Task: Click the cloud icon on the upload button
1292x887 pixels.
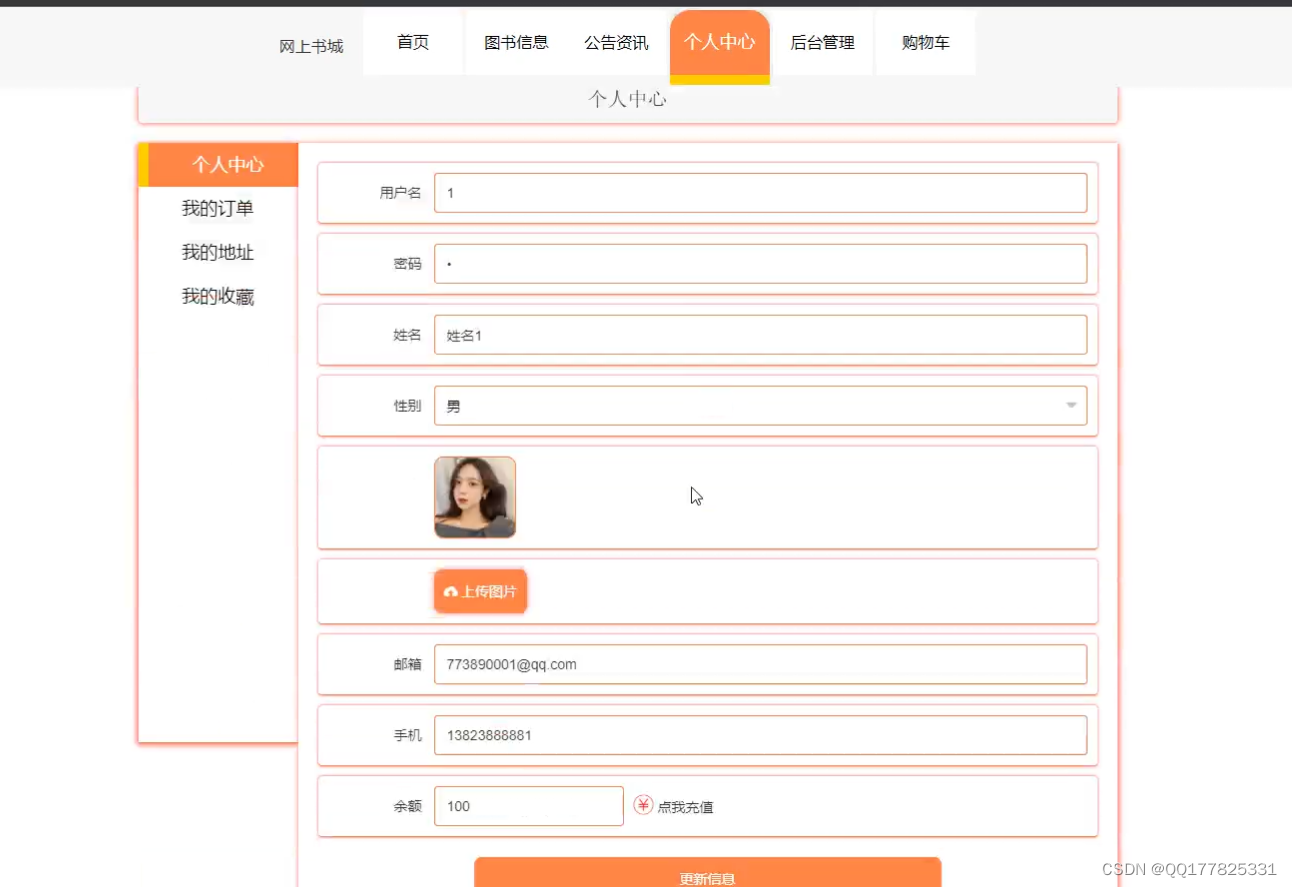Action: click(x=450, y=591)
